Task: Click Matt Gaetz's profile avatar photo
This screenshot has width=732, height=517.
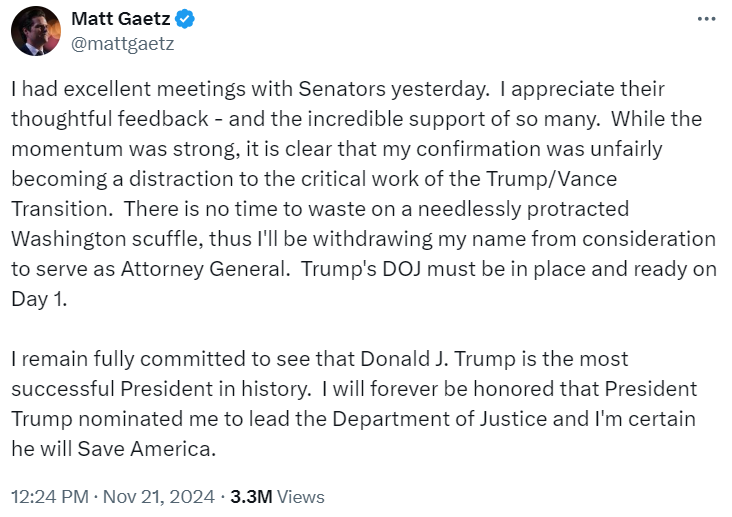Action: pos(36,30)
